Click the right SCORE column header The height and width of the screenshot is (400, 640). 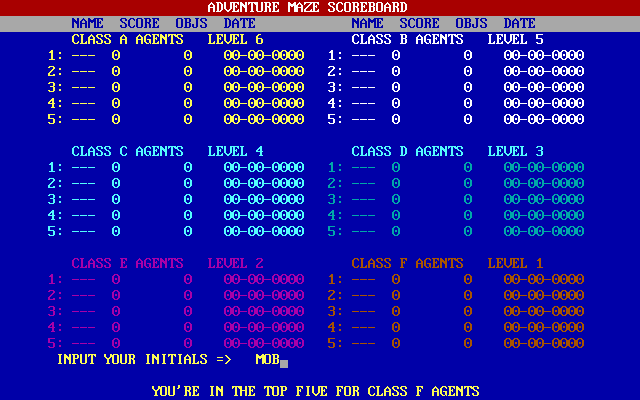point(420,23)
